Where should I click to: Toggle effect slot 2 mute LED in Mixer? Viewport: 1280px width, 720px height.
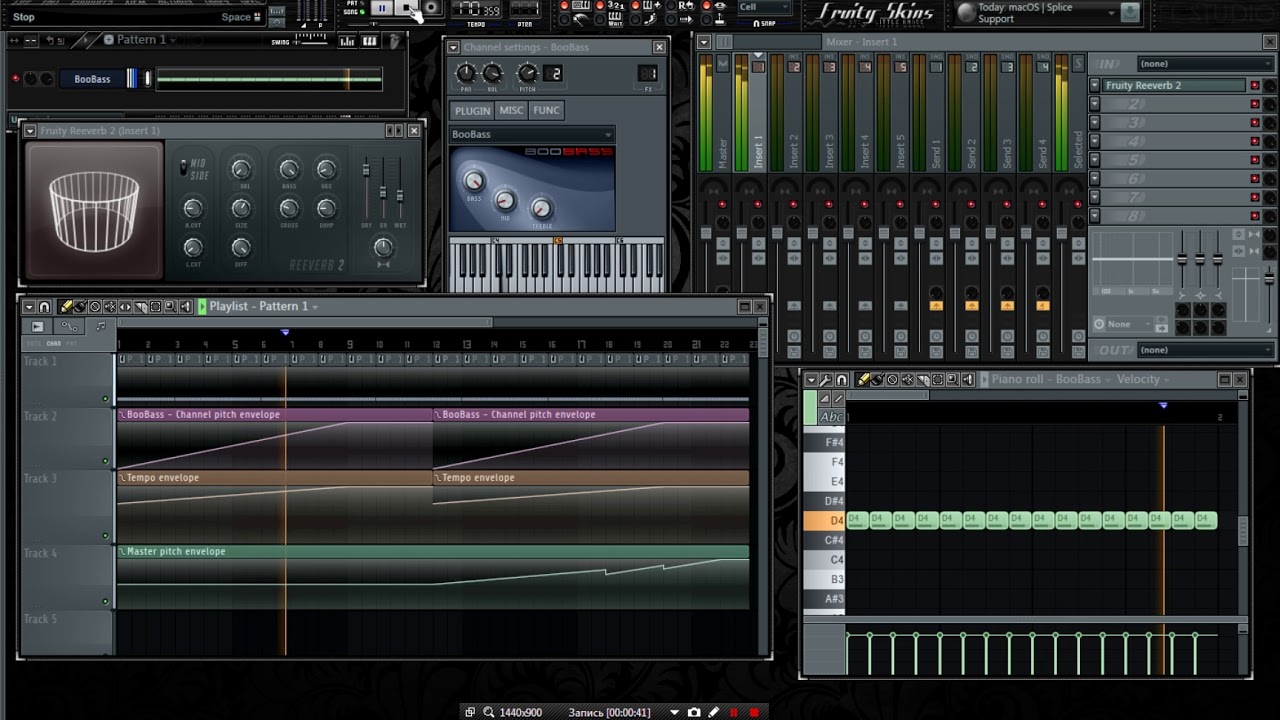coord(1255,104)
